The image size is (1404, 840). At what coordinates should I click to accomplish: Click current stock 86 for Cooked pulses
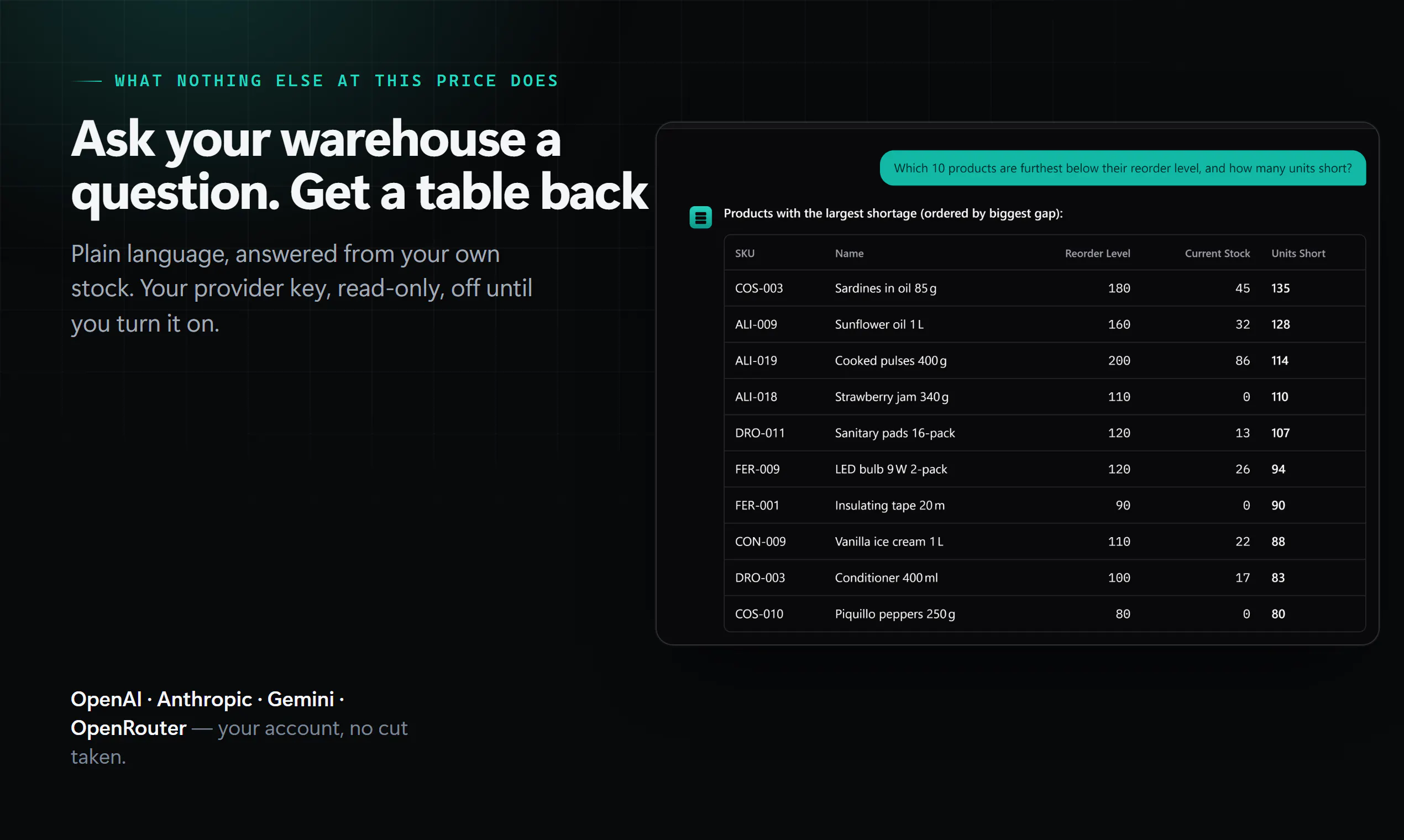[x=1243, y=360]
